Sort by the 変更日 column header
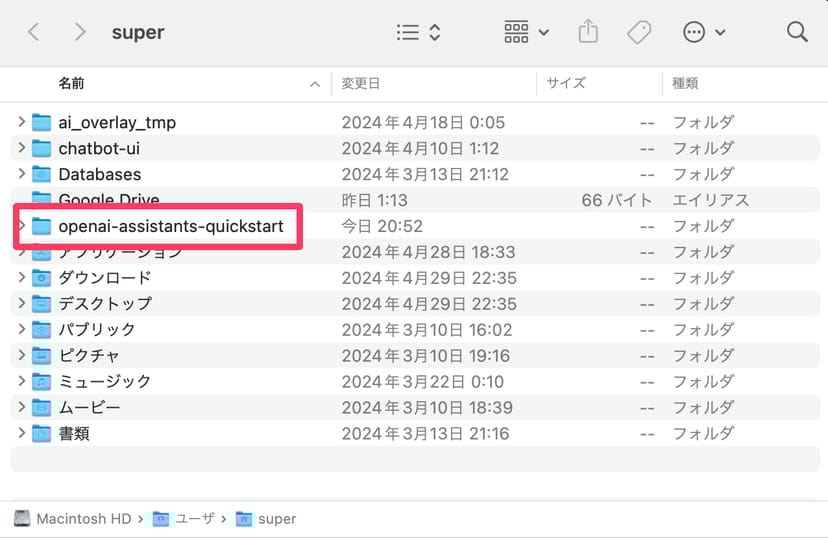This screenshot has width=828, height=538. tap(361, 83)
